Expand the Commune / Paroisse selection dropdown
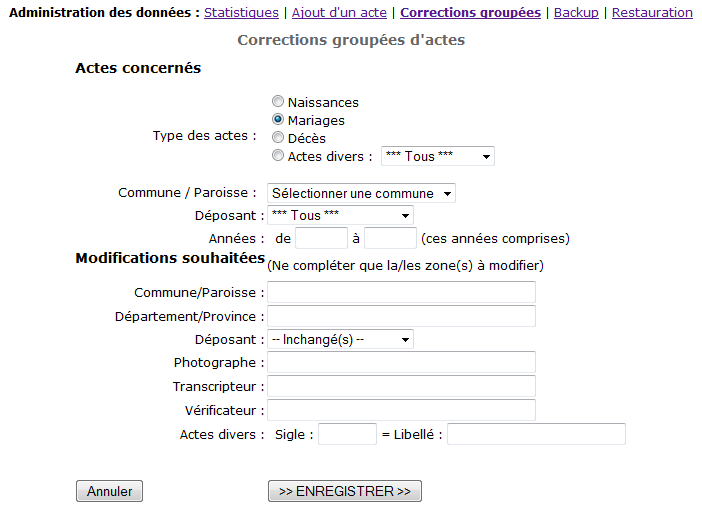 coord(361,193)
